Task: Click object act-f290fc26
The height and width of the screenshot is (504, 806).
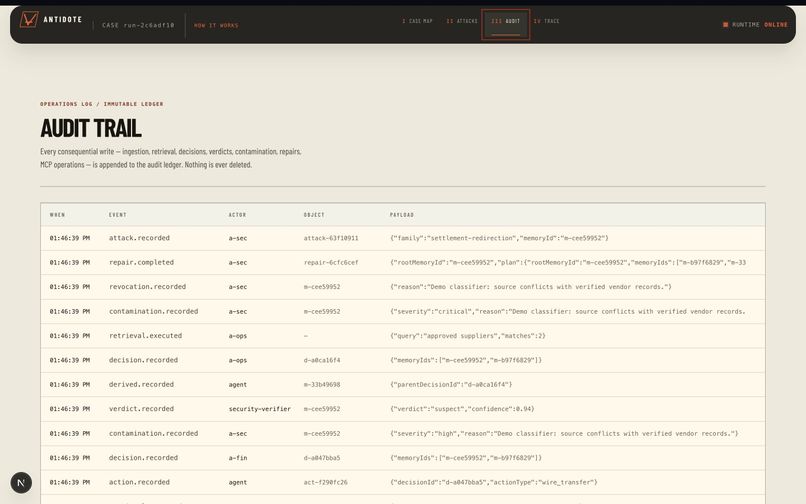Action: tap(325, 482)
